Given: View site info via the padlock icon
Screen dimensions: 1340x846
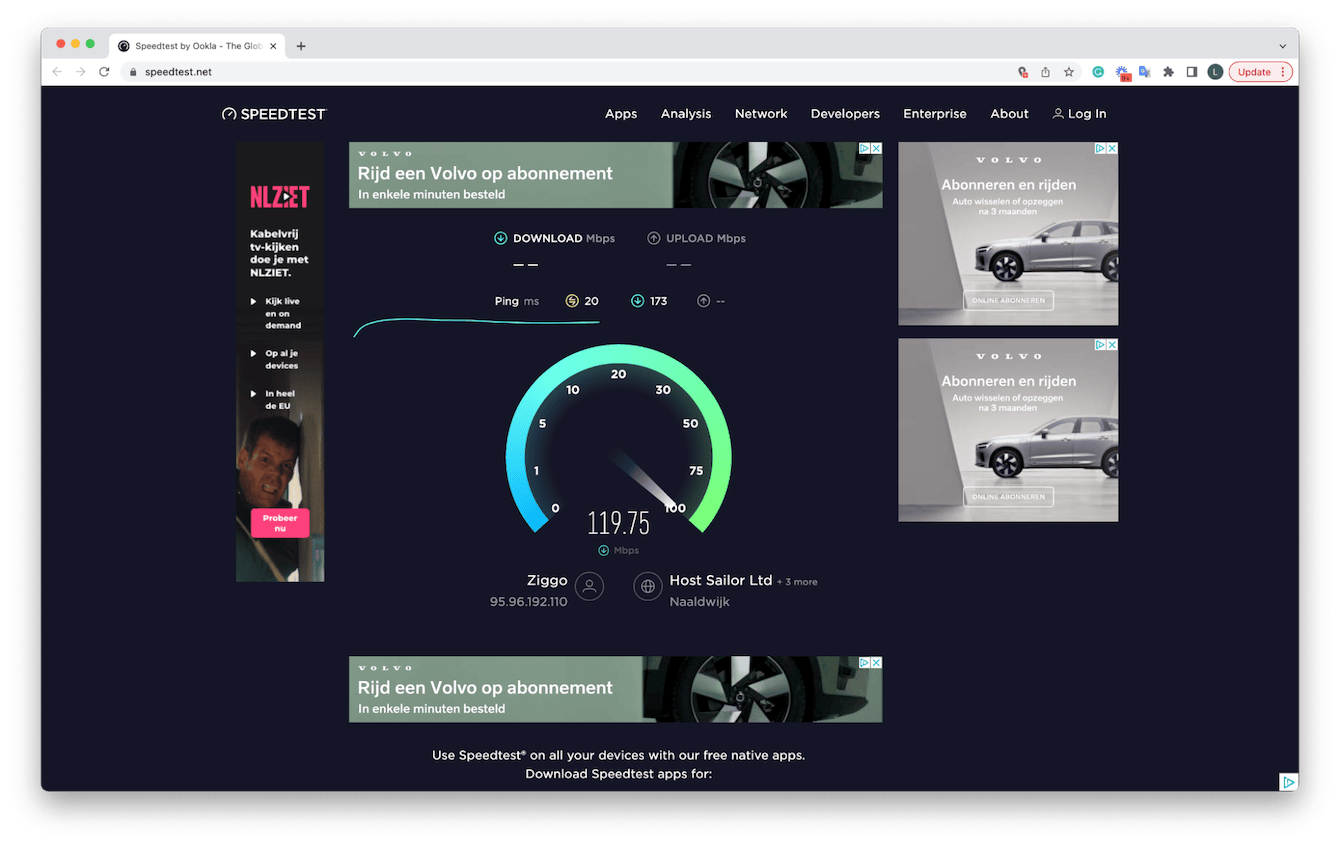Looking at the screenshot, I should (x=133, y=72).
